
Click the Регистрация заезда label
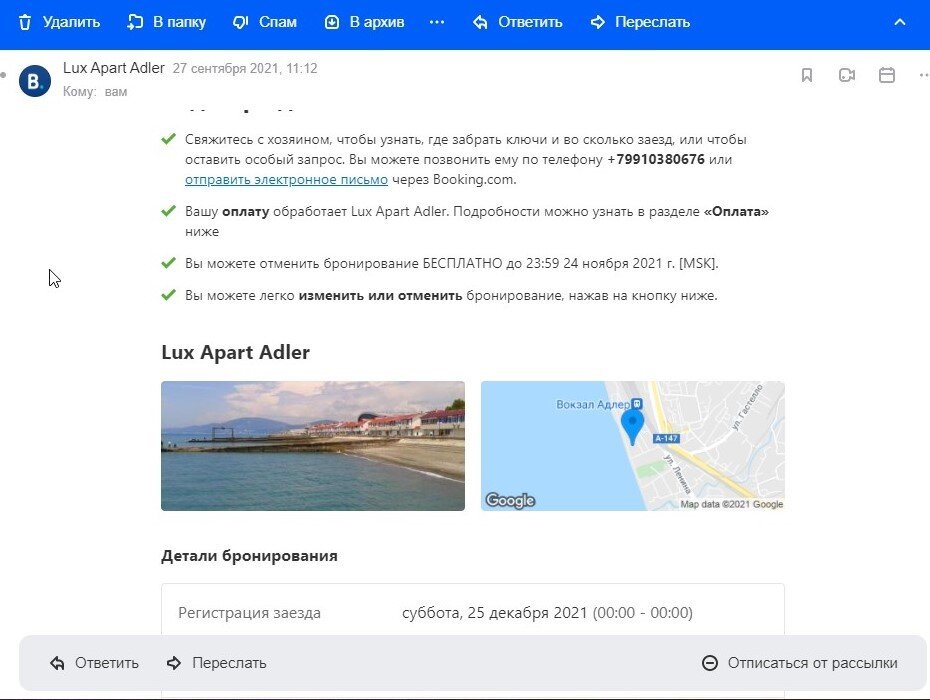(250, 613)
